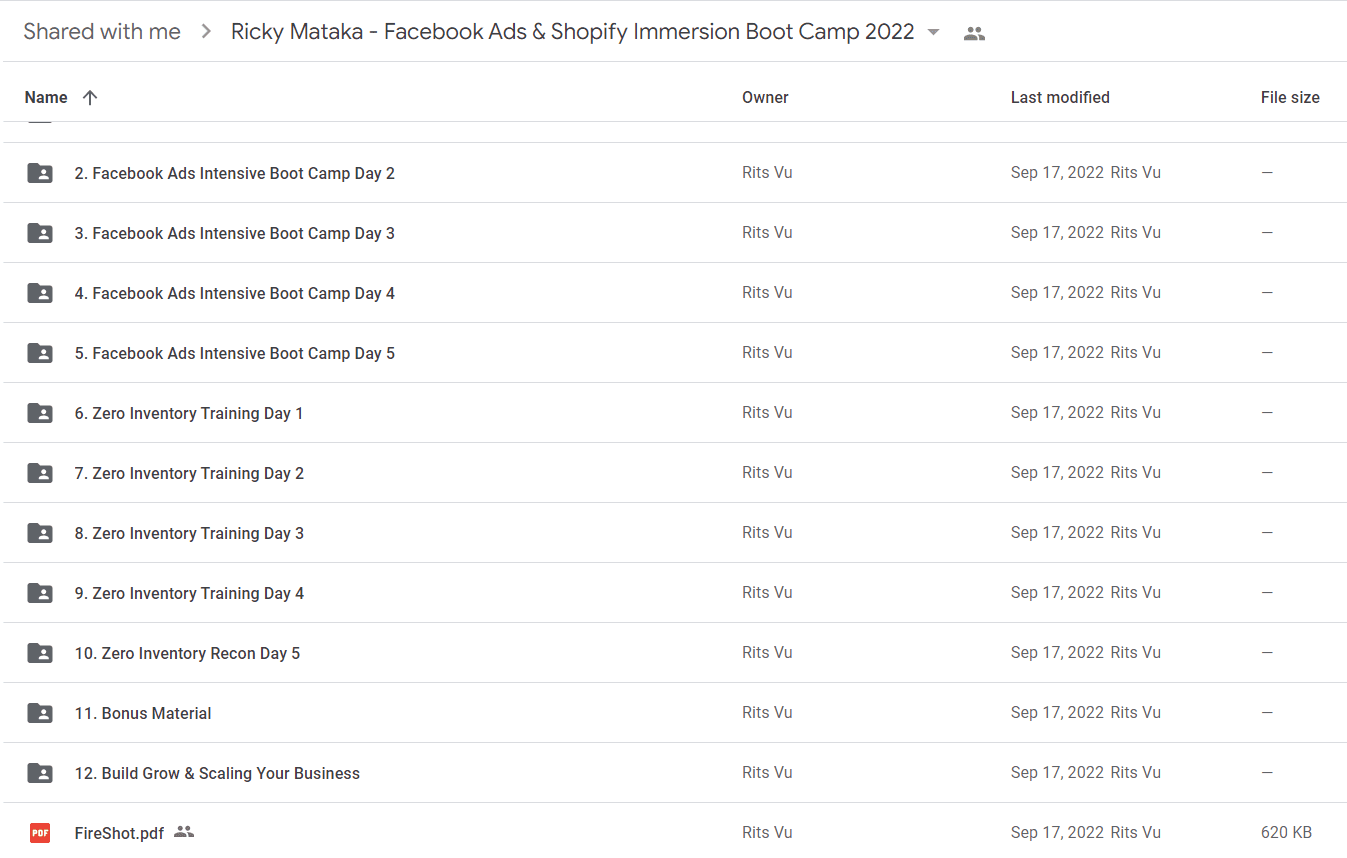
Task: Click the shared folder icon for Zero Inventory Day 1
Action: 40,413
